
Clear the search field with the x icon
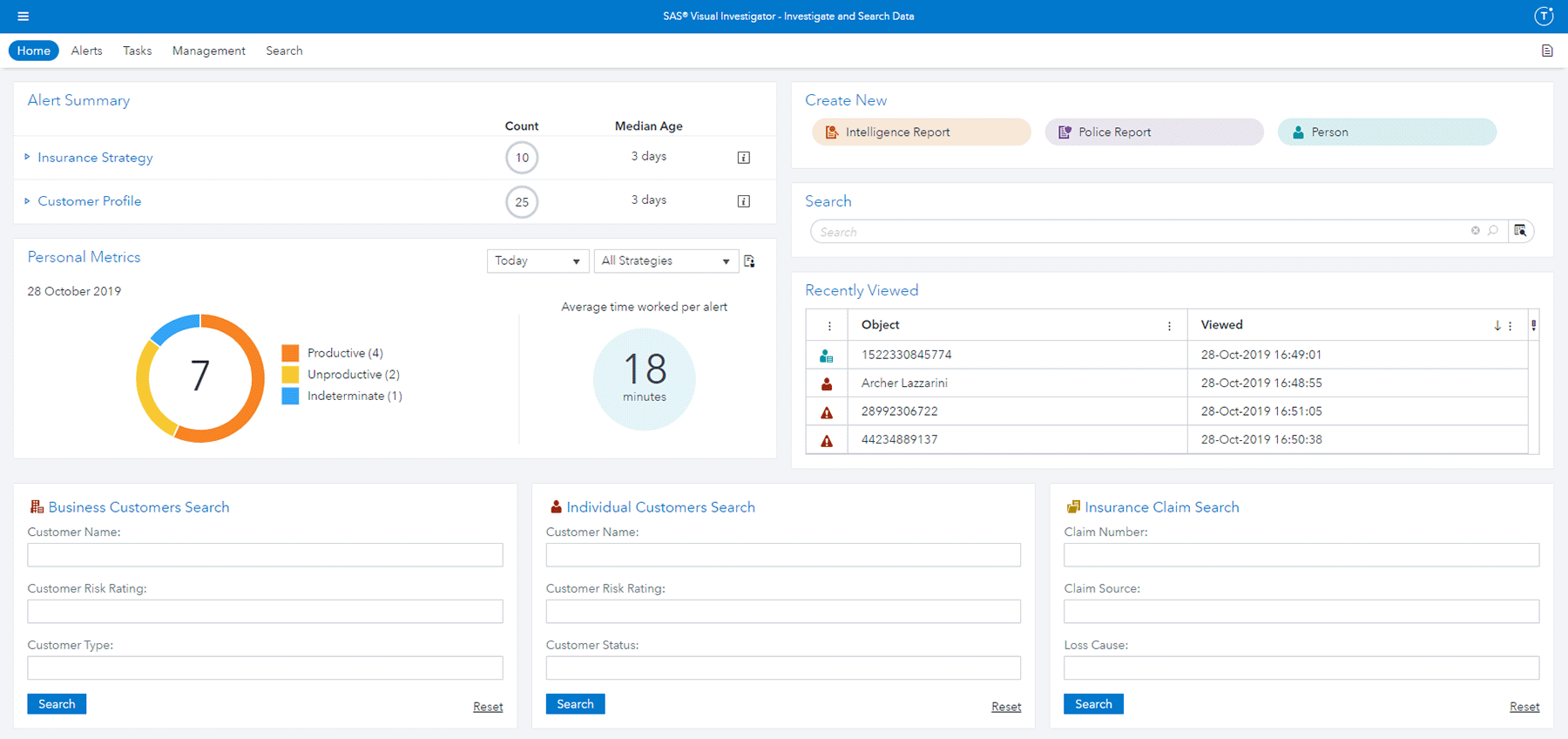(1476, 230)
